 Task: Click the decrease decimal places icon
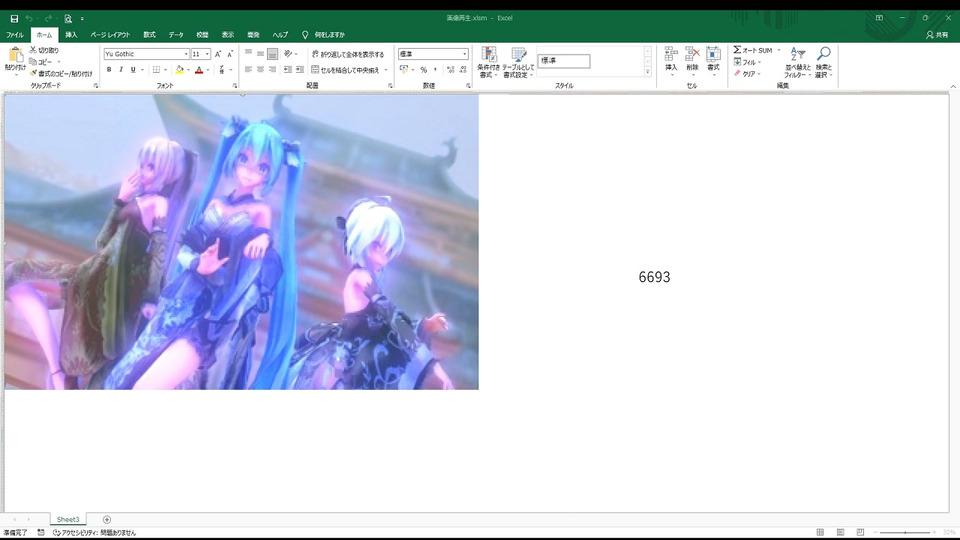click(463, 70)
